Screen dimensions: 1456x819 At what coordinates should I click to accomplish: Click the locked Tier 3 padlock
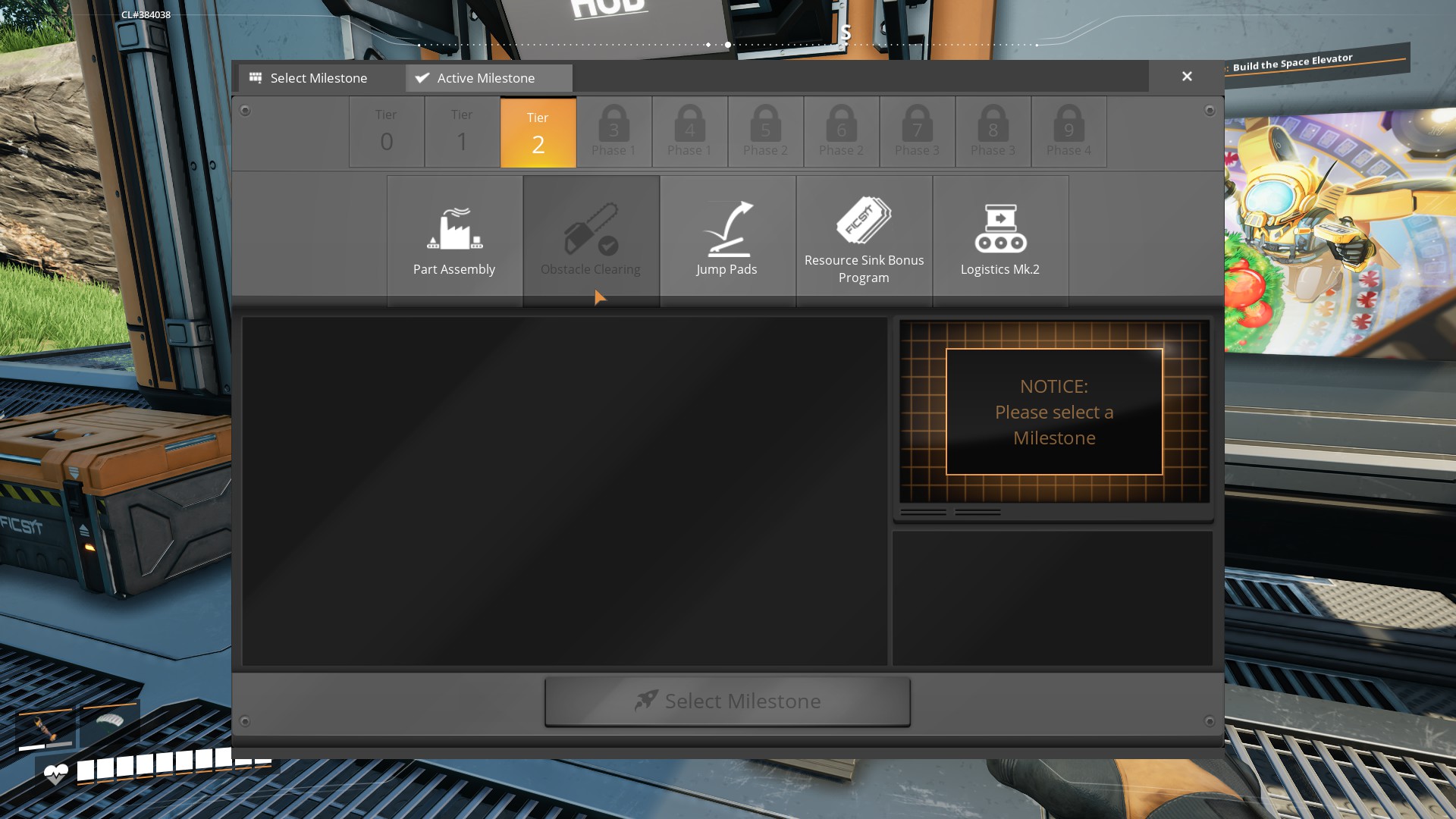pos(613,125)
